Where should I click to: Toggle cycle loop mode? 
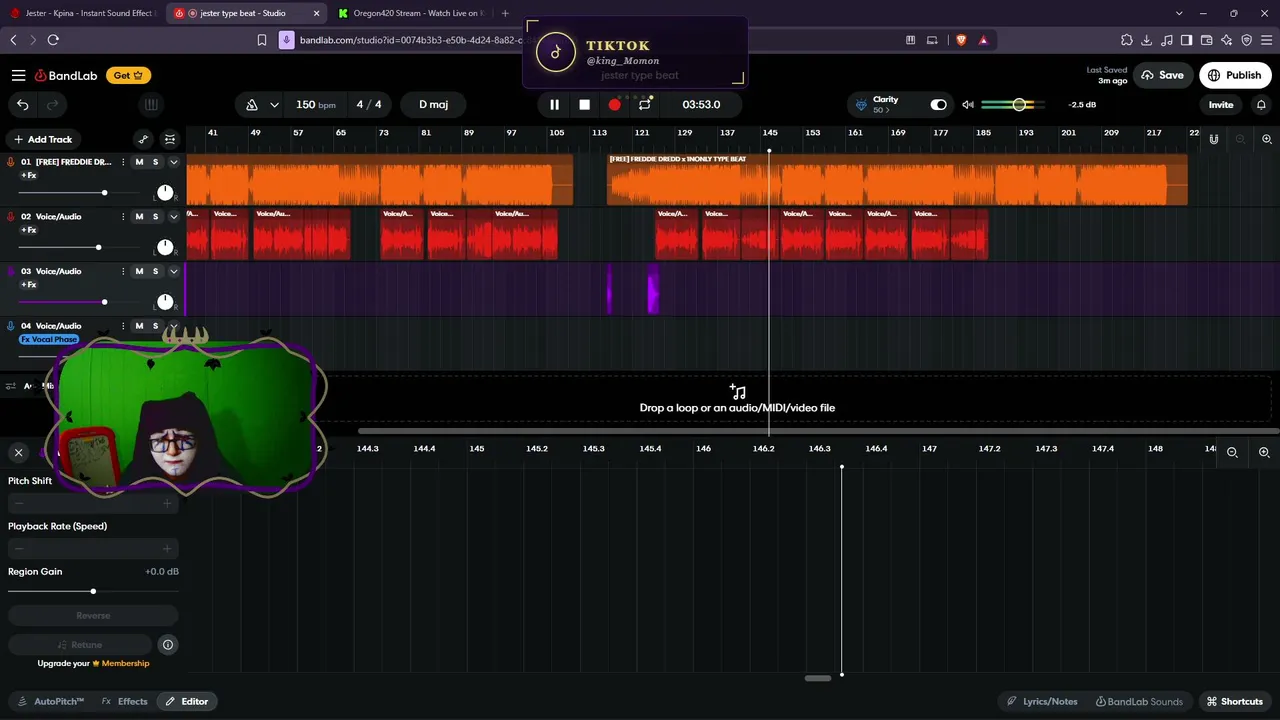coord(645,105)
